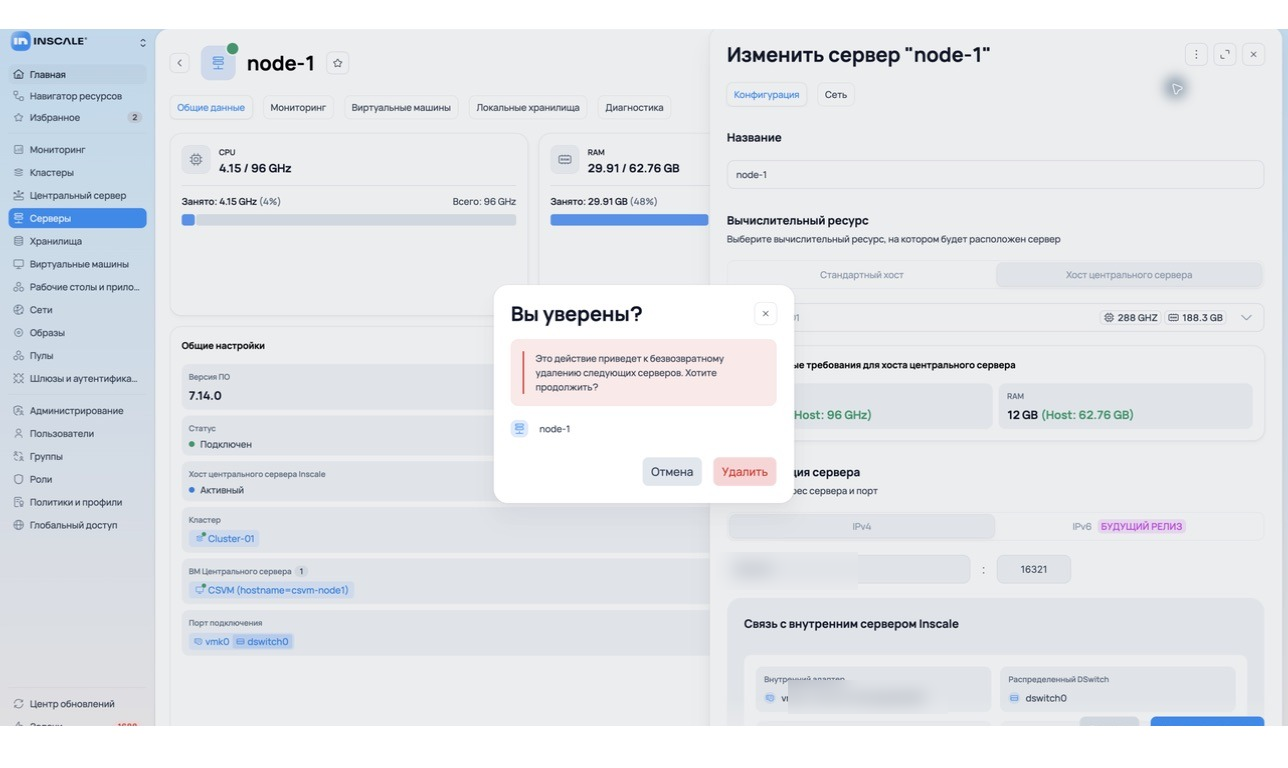Open Навигатор ресурсов in sidebar
This screenshot has height=768, width=1288.
pos(78,96)
